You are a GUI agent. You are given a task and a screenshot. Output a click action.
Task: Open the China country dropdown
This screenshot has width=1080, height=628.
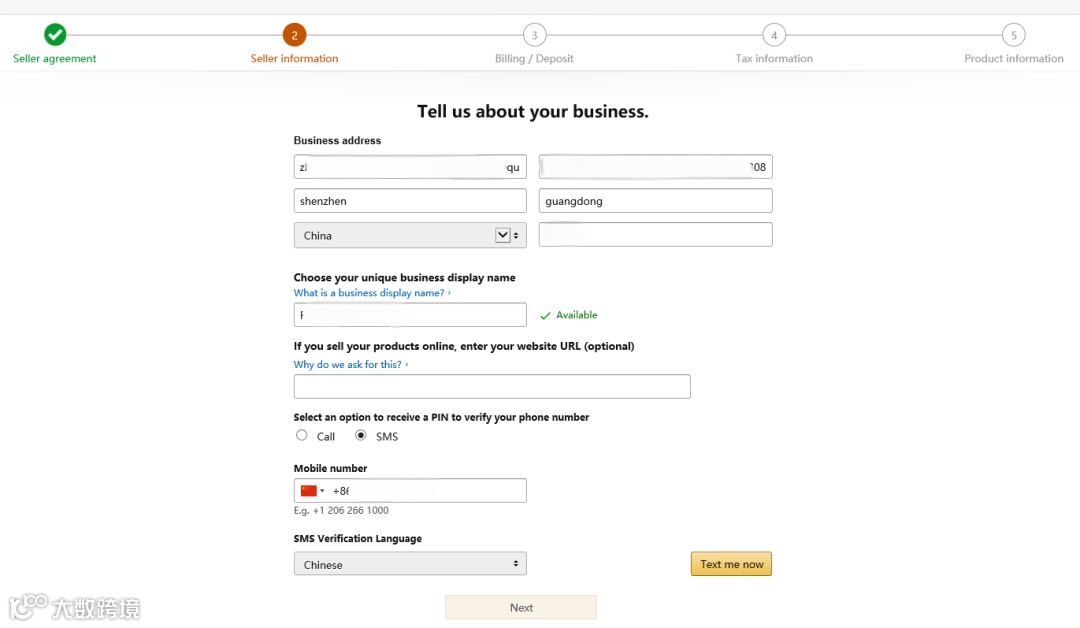pos(410,235)
